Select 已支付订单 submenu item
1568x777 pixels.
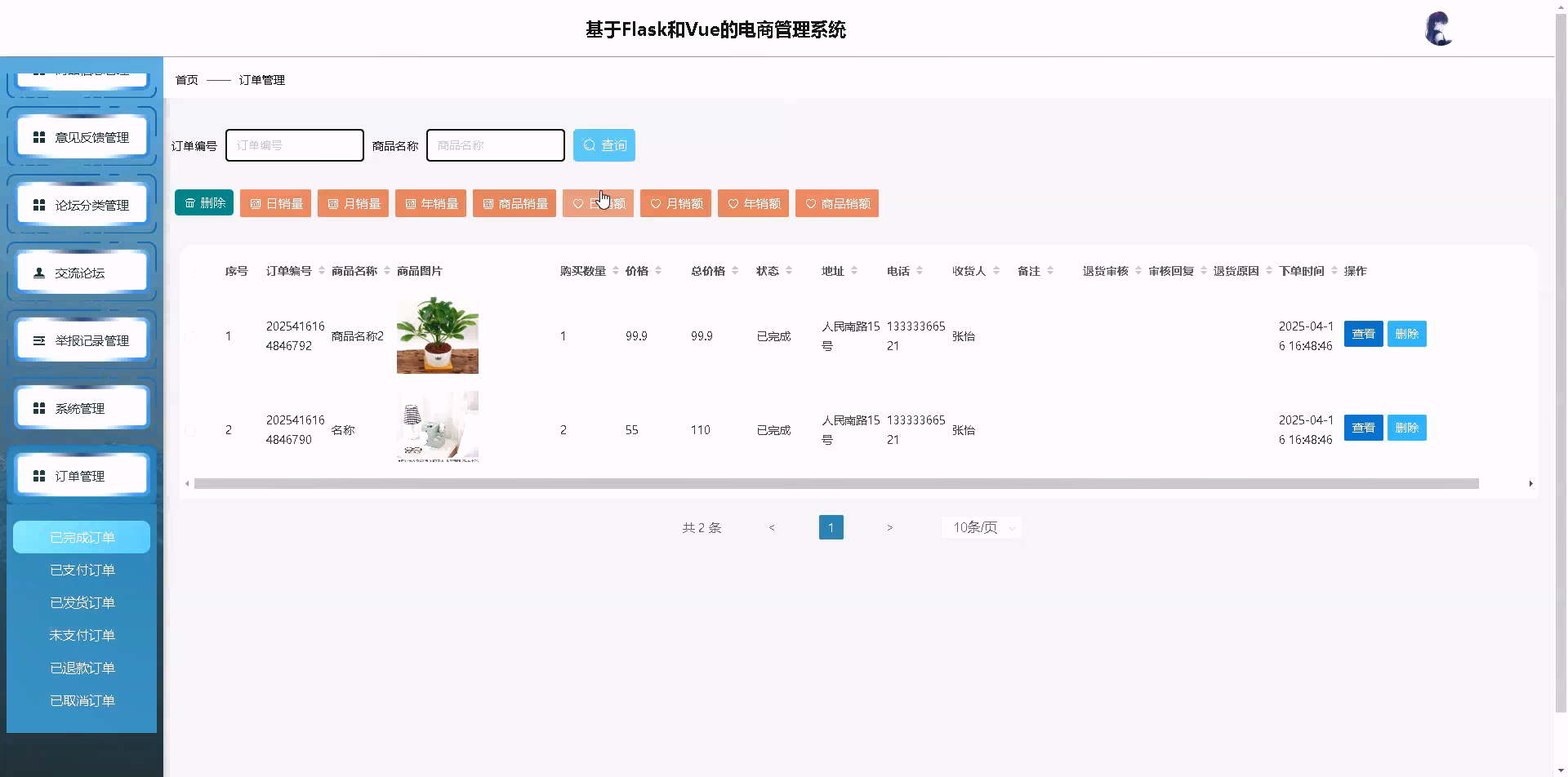coord(82,570)
